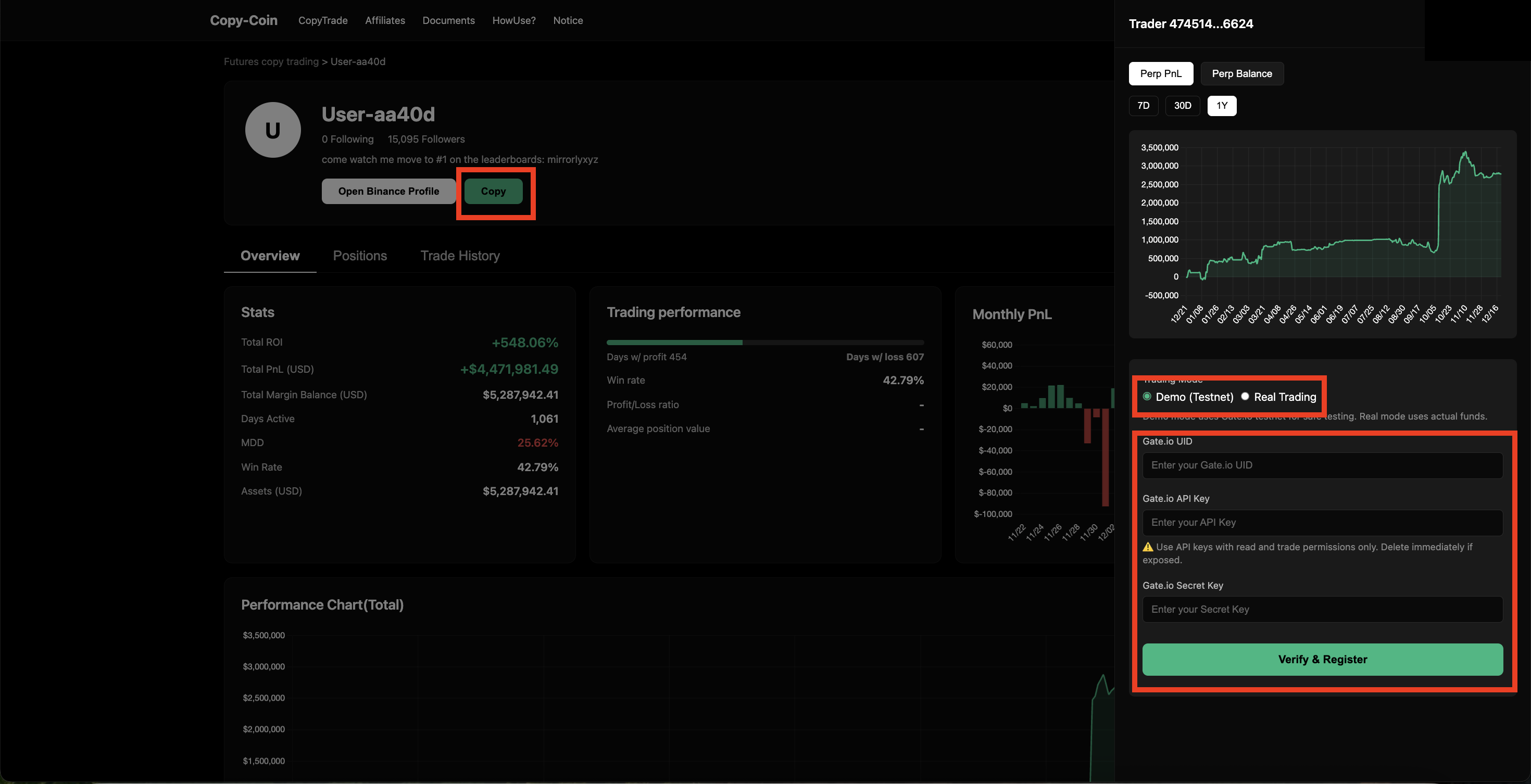Viewport: 1531px width, 784px height.
Task: Select the 1Y time range
Action: tap(1222, 106)
